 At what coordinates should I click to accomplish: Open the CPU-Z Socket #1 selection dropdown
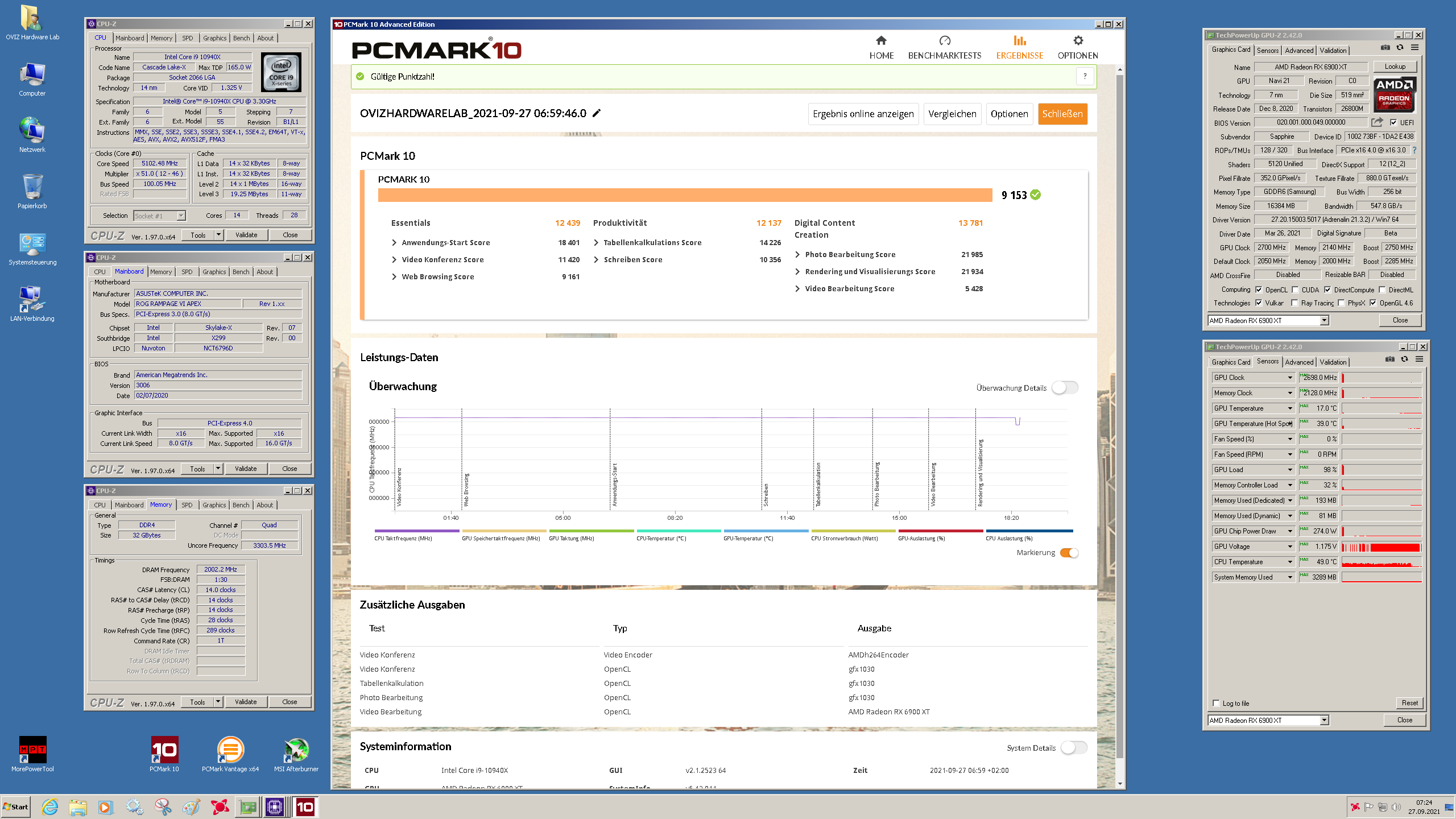click(159, 216)
